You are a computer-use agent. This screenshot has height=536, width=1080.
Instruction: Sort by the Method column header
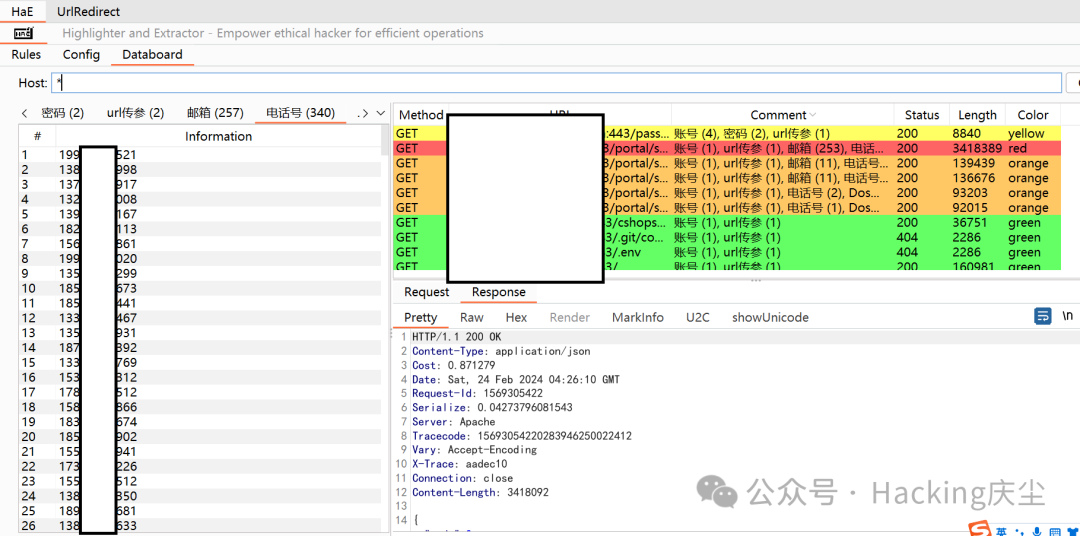(421, 115)
